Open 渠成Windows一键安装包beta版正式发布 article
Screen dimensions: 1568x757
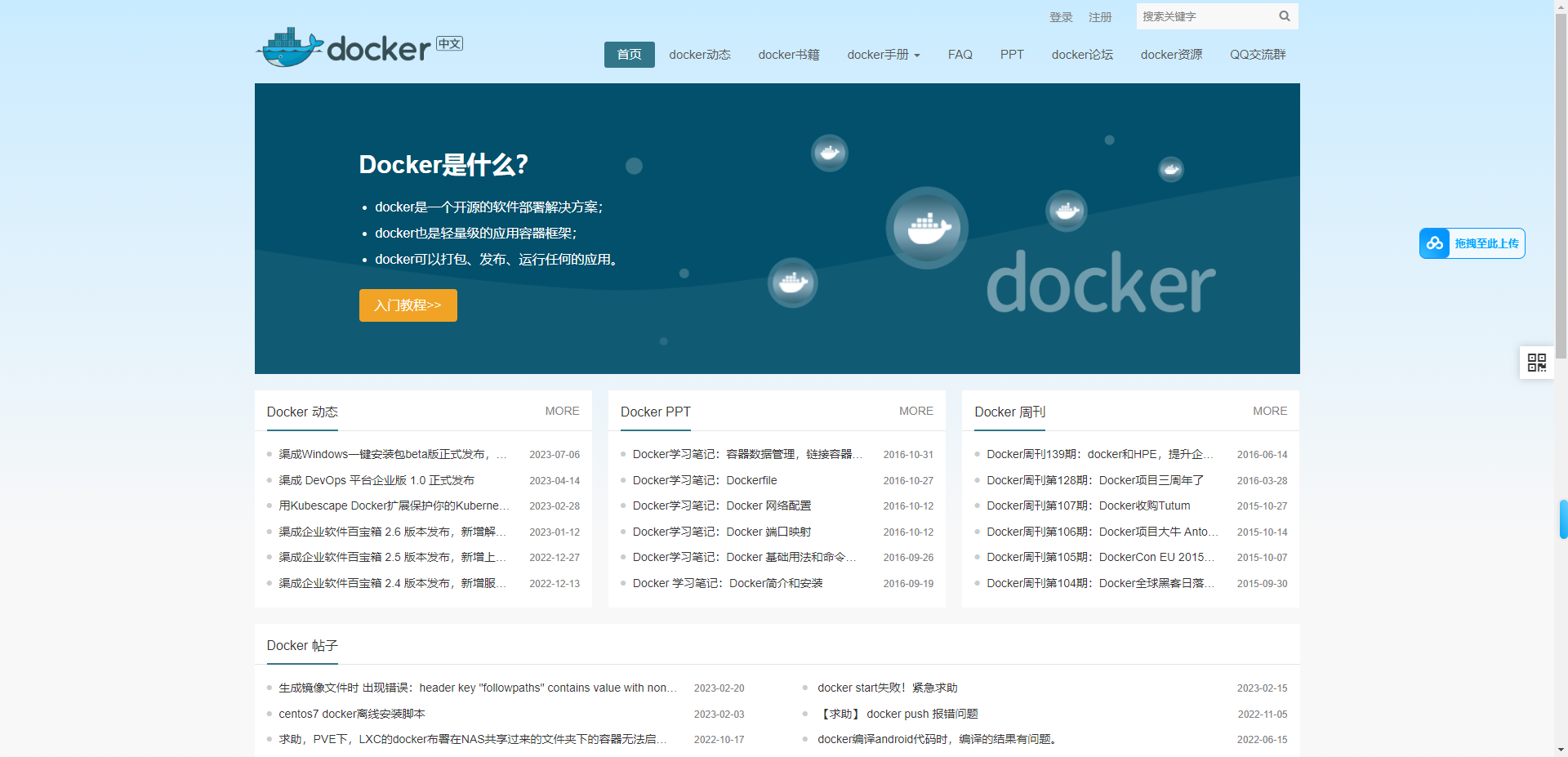pos(393,454)
